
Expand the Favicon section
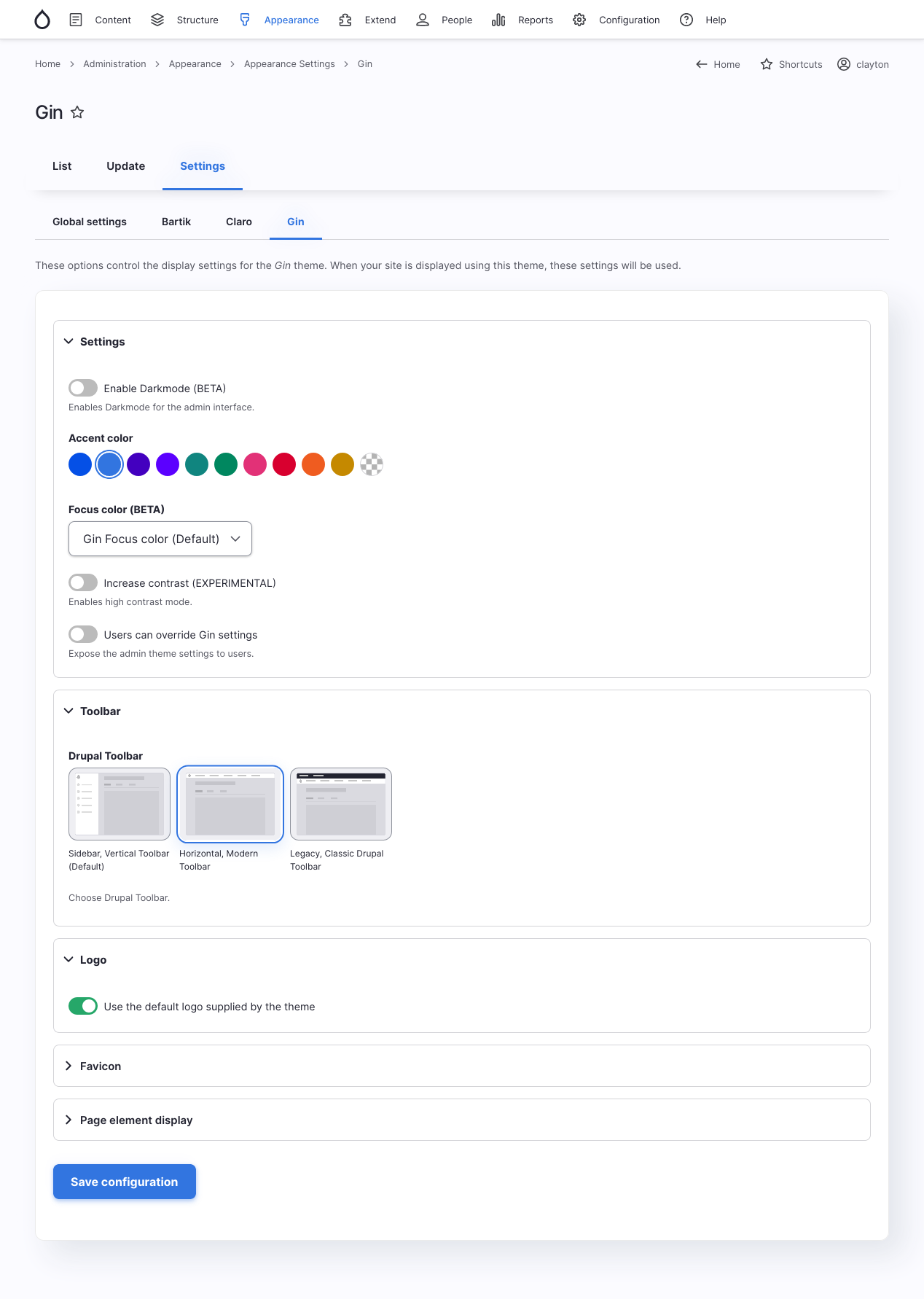click(101, 1066)
